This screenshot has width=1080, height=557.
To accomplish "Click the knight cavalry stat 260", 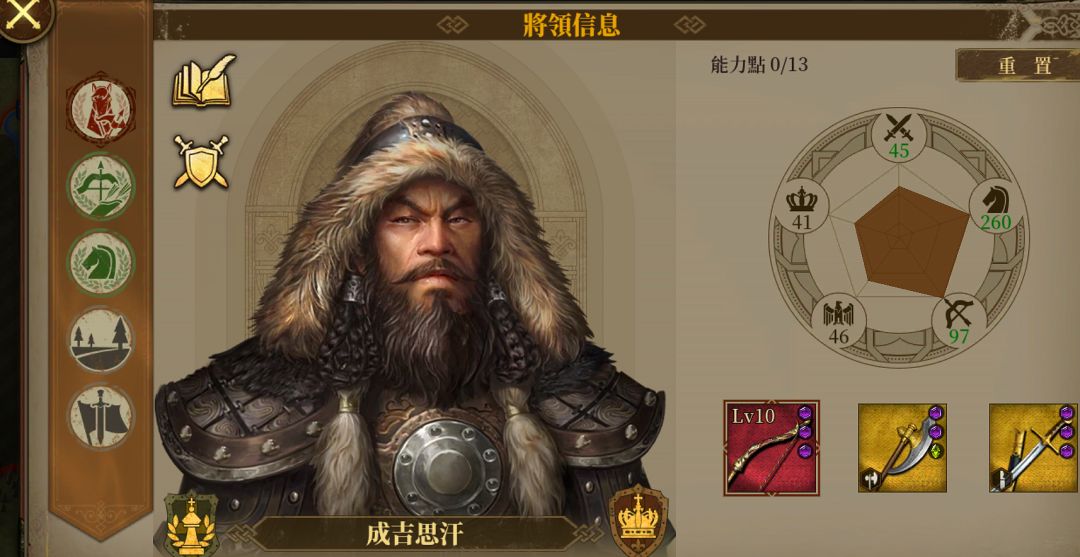I will point(996,207).
